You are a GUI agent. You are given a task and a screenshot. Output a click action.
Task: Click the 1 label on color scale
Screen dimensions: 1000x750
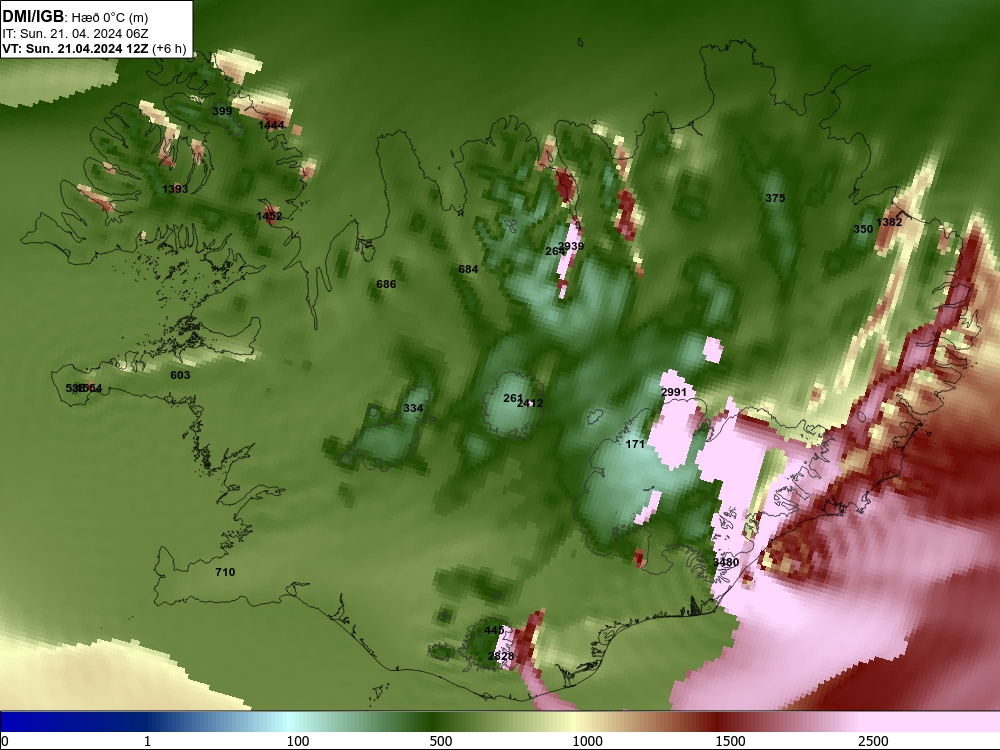(x=147, y=741)
